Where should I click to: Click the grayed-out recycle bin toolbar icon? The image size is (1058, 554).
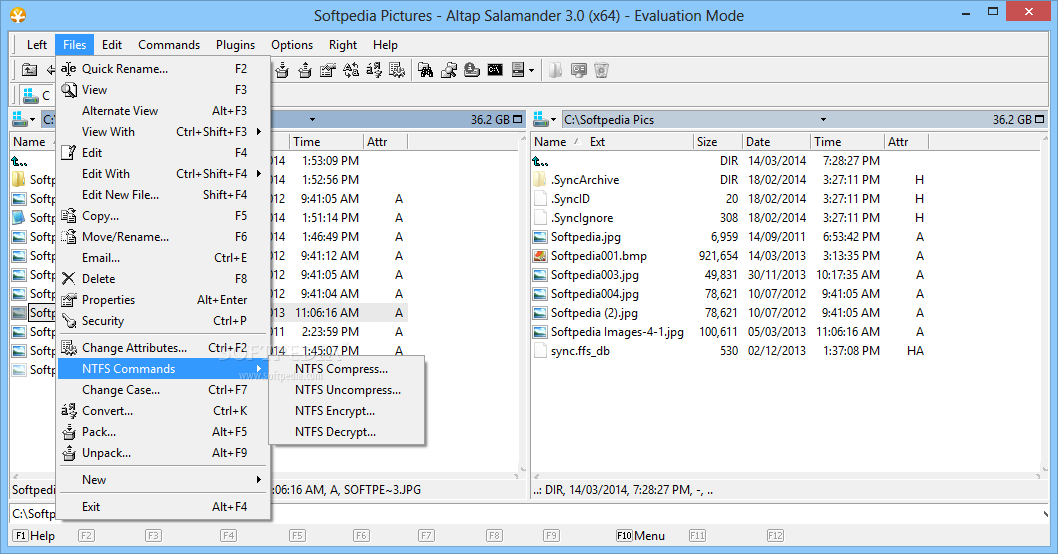click(601, 70)
